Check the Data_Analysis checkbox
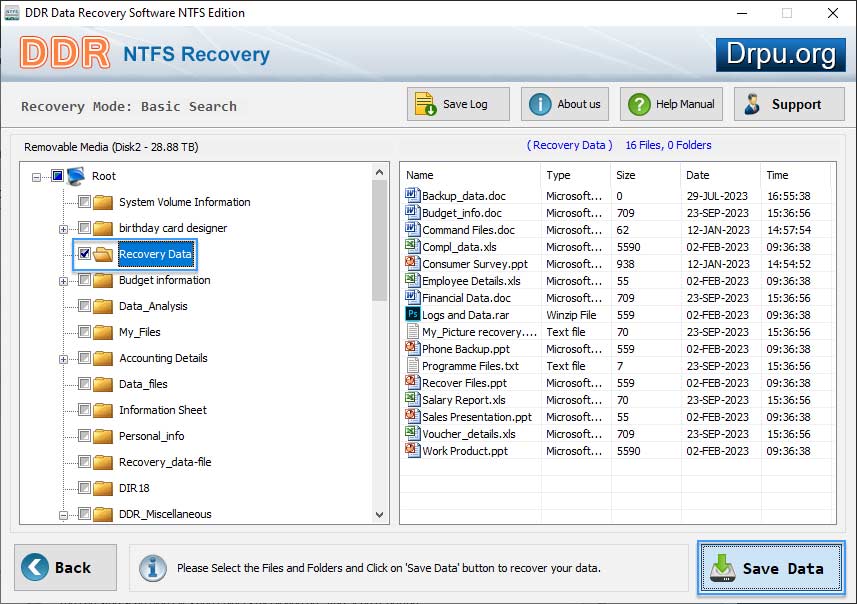The height and width of the screenshot is (604, 857). coord(84,306)
